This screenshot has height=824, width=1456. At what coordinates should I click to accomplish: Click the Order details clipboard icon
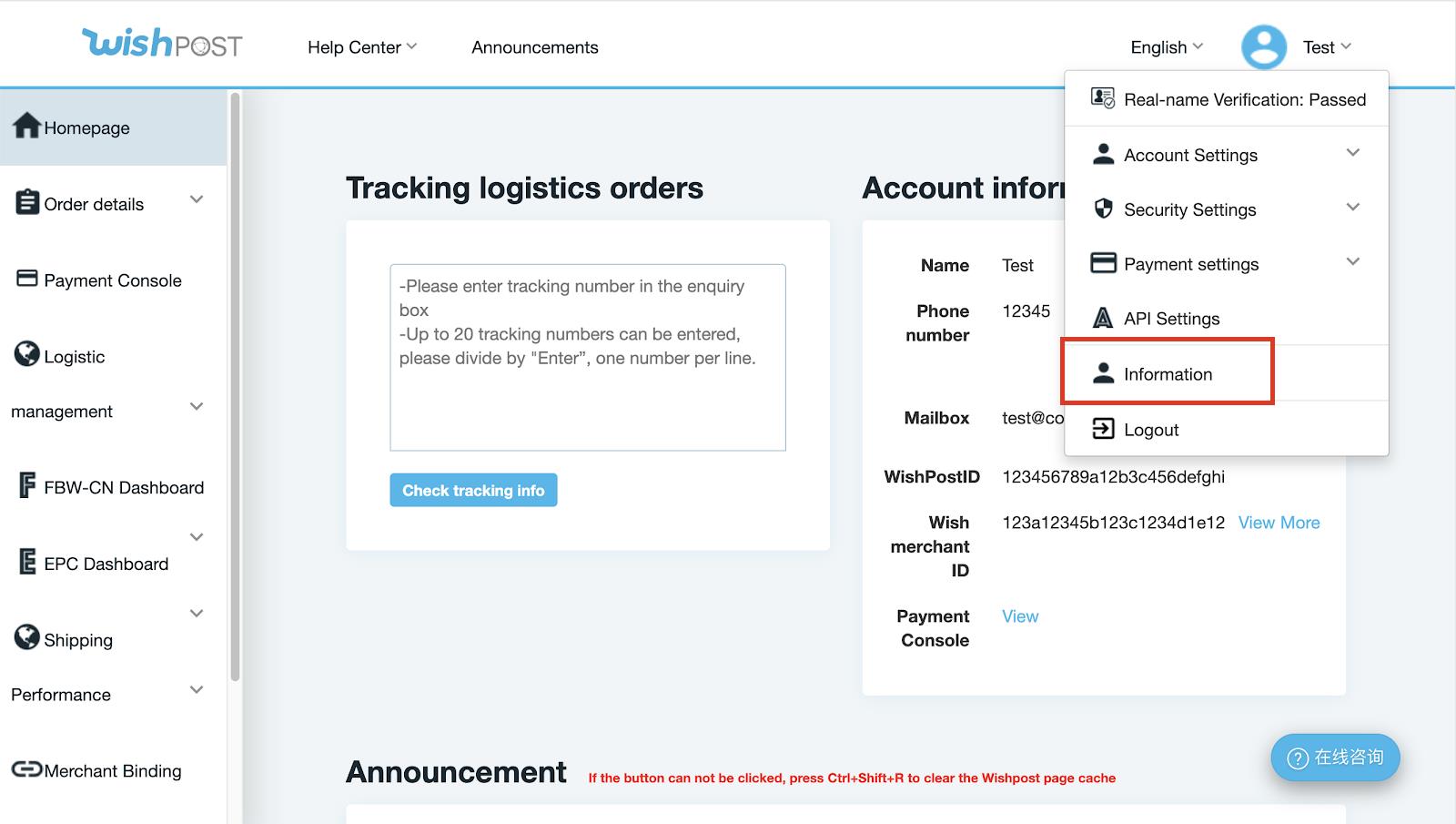tap(27, 202)
